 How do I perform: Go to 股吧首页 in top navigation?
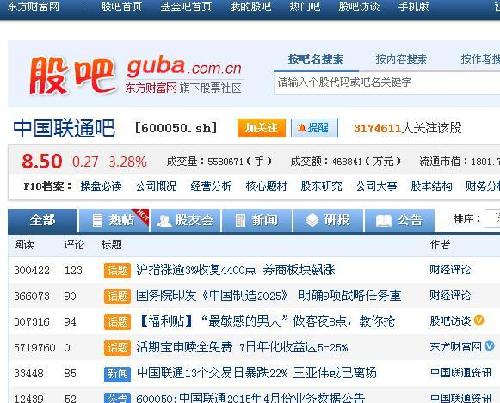[122, 7]
